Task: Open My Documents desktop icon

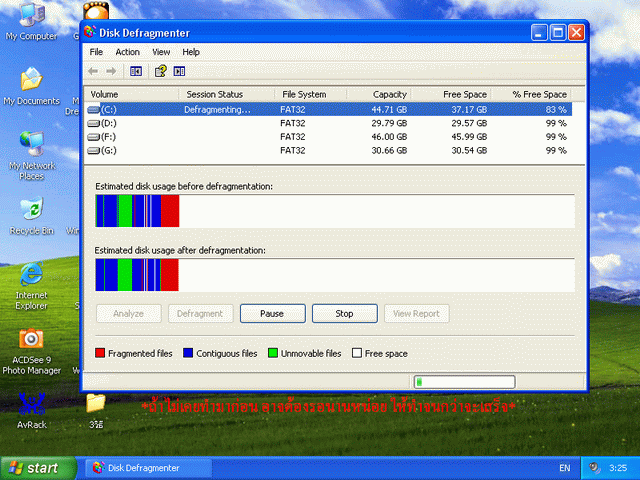Action: coord(31,87)
